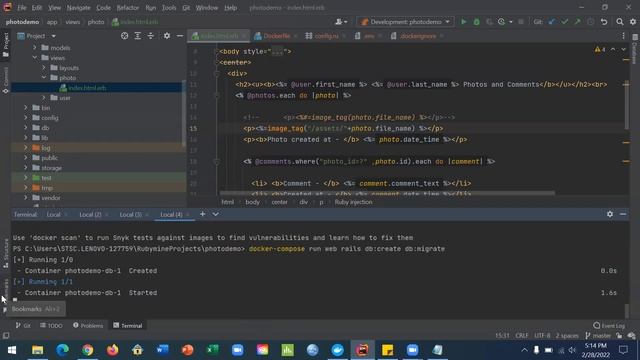Expand the layouts folder
640x360 pixels.
(x=44, y=67)
